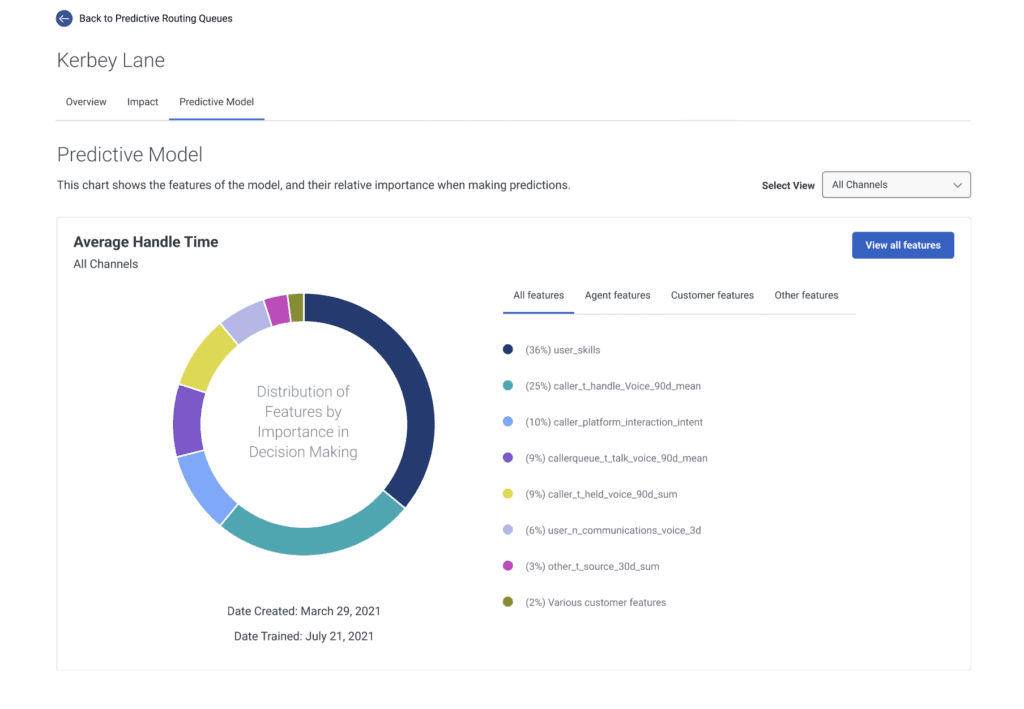This screenshot has height=709, width=1024.
Task: Switch to Other features filter
Action: pos(806,295)
